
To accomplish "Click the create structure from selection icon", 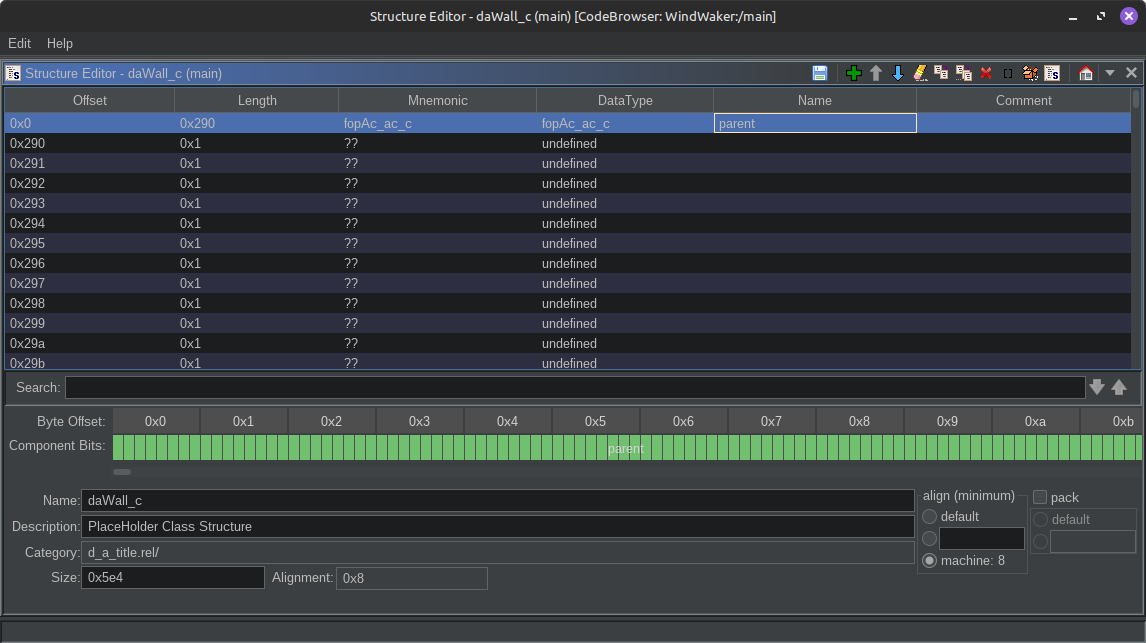I will tap(1052, 73).
